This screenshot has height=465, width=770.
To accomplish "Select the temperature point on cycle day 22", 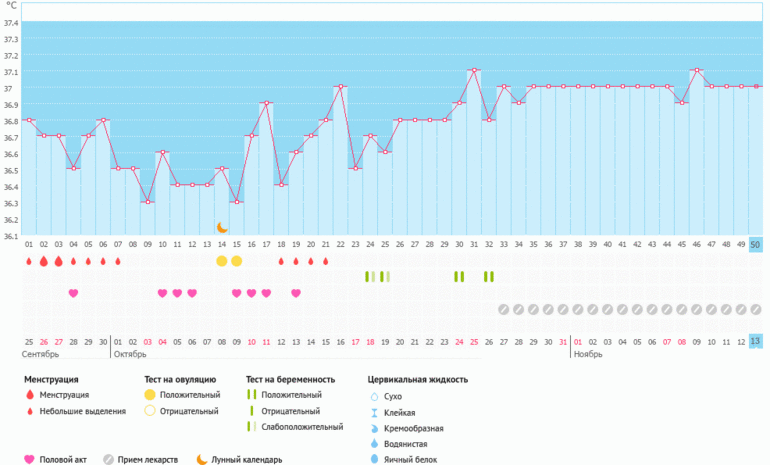I will tap(340, 87).
